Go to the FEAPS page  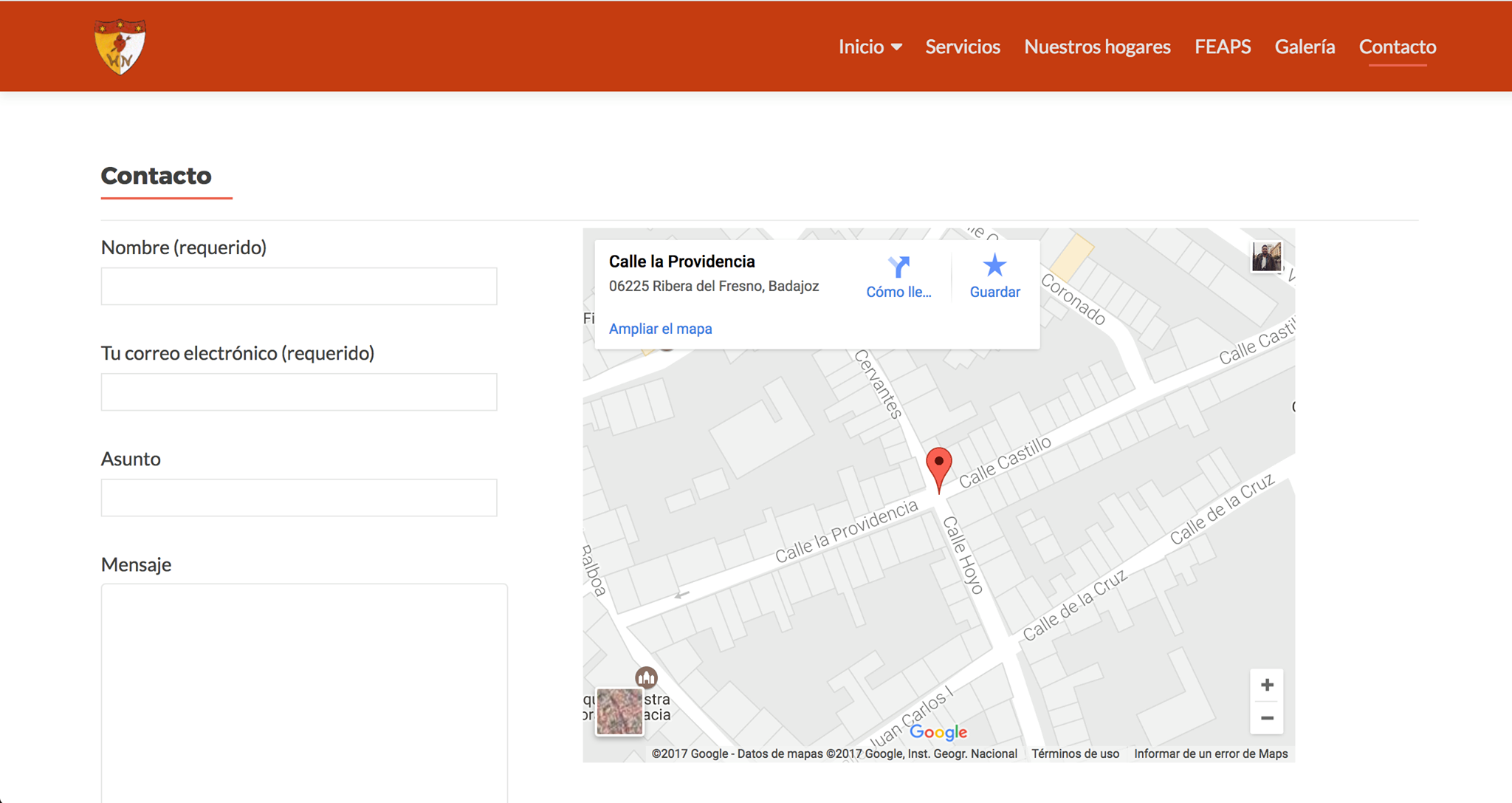tap(1223, 47)
